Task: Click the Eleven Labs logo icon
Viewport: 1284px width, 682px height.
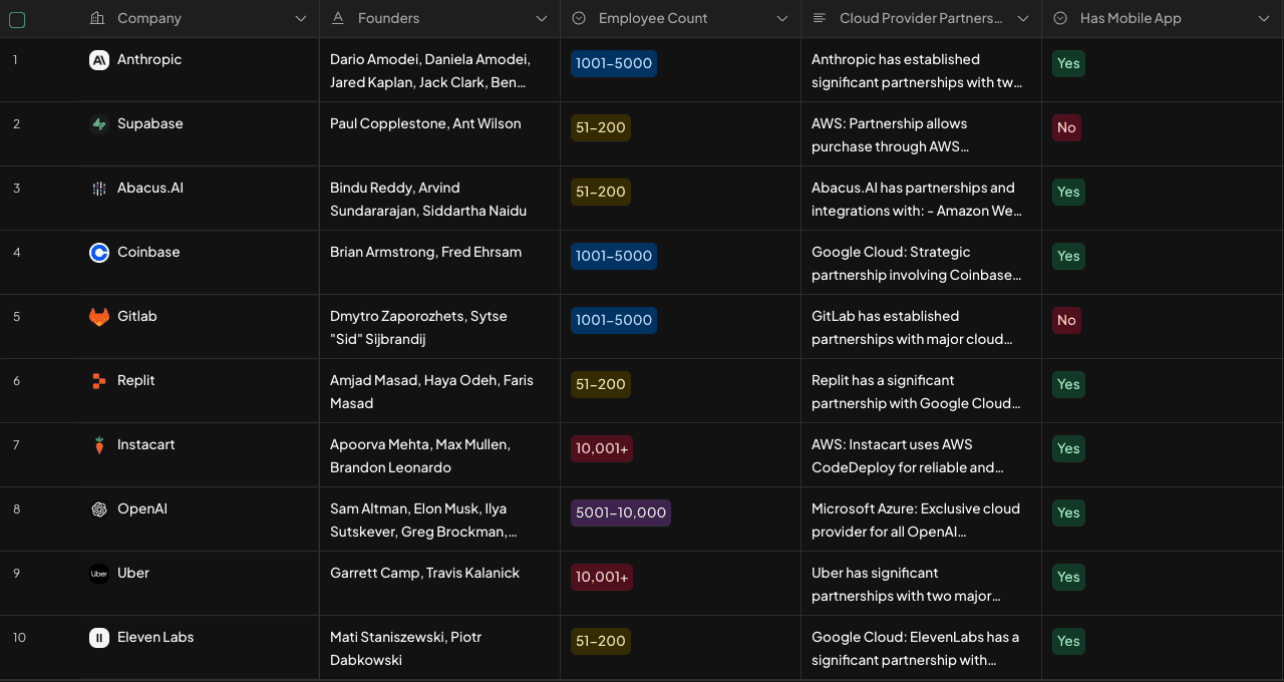Action: tap(99, 637)
